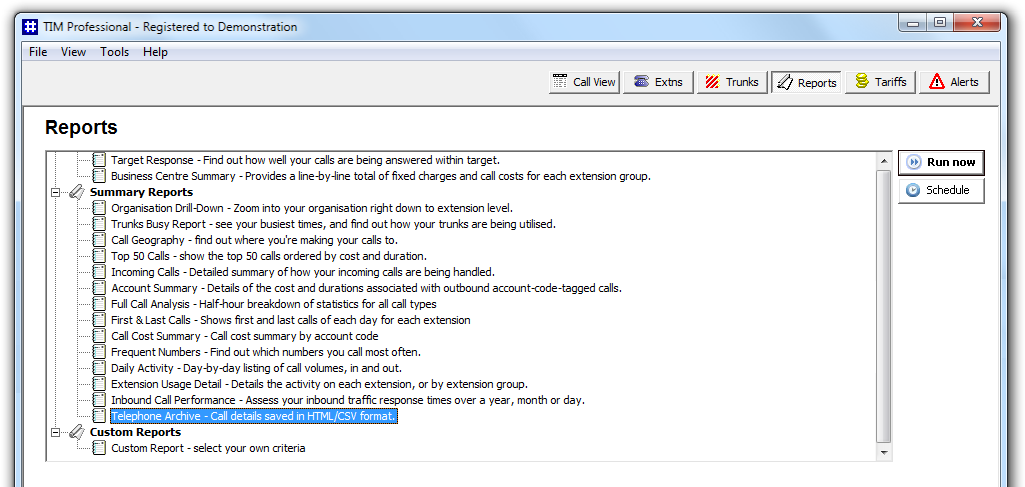Click the Top 50 Calls notepad icon

pos(99,256)
